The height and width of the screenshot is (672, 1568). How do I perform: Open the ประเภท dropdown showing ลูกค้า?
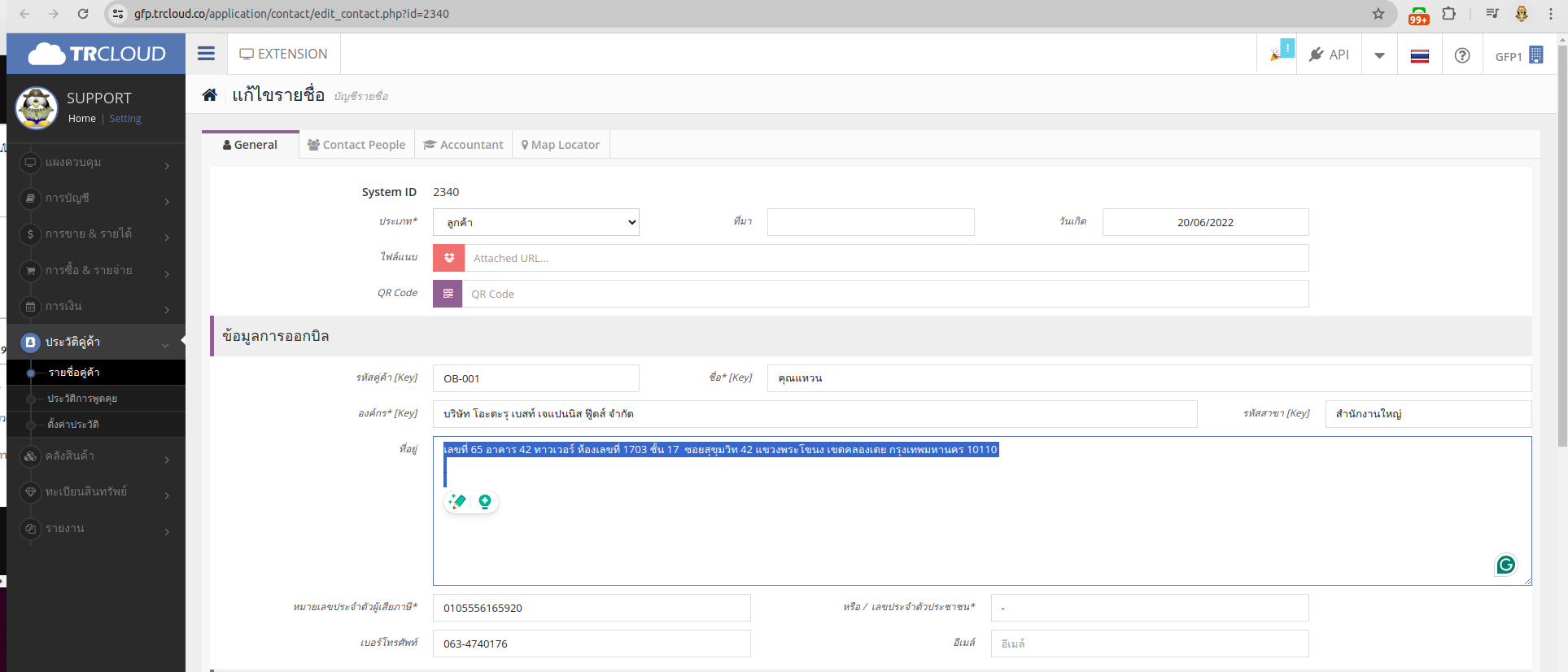pos(536,222)
